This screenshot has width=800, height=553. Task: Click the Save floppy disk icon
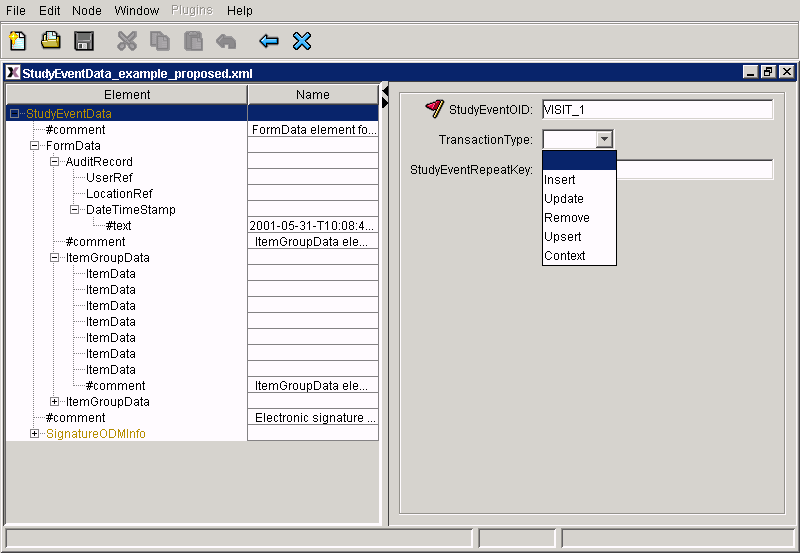tap(84, 41)
